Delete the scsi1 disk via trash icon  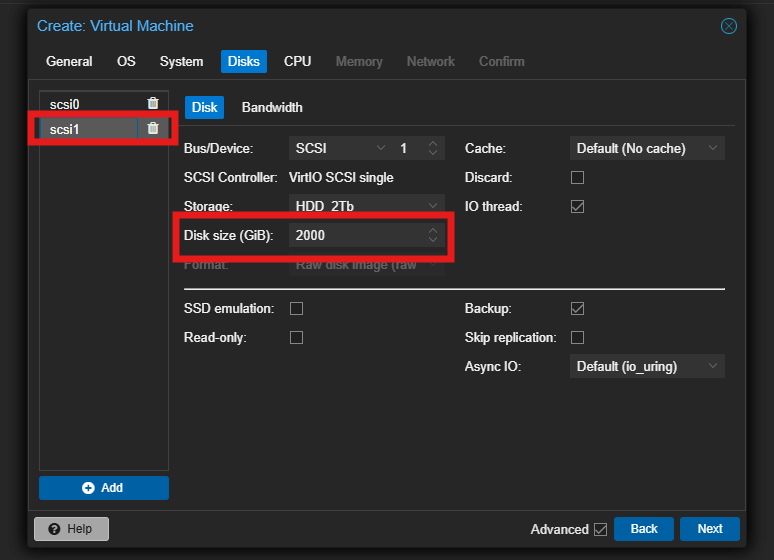click(153, 128)
